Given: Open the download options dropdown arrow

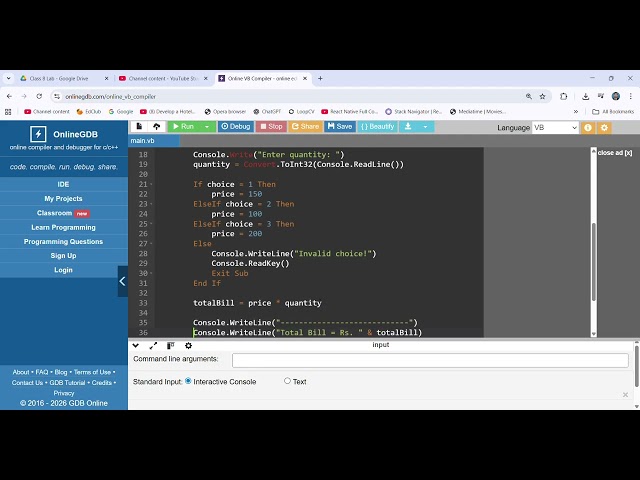Looking at the screenshot, I should (x=425, y=127).
